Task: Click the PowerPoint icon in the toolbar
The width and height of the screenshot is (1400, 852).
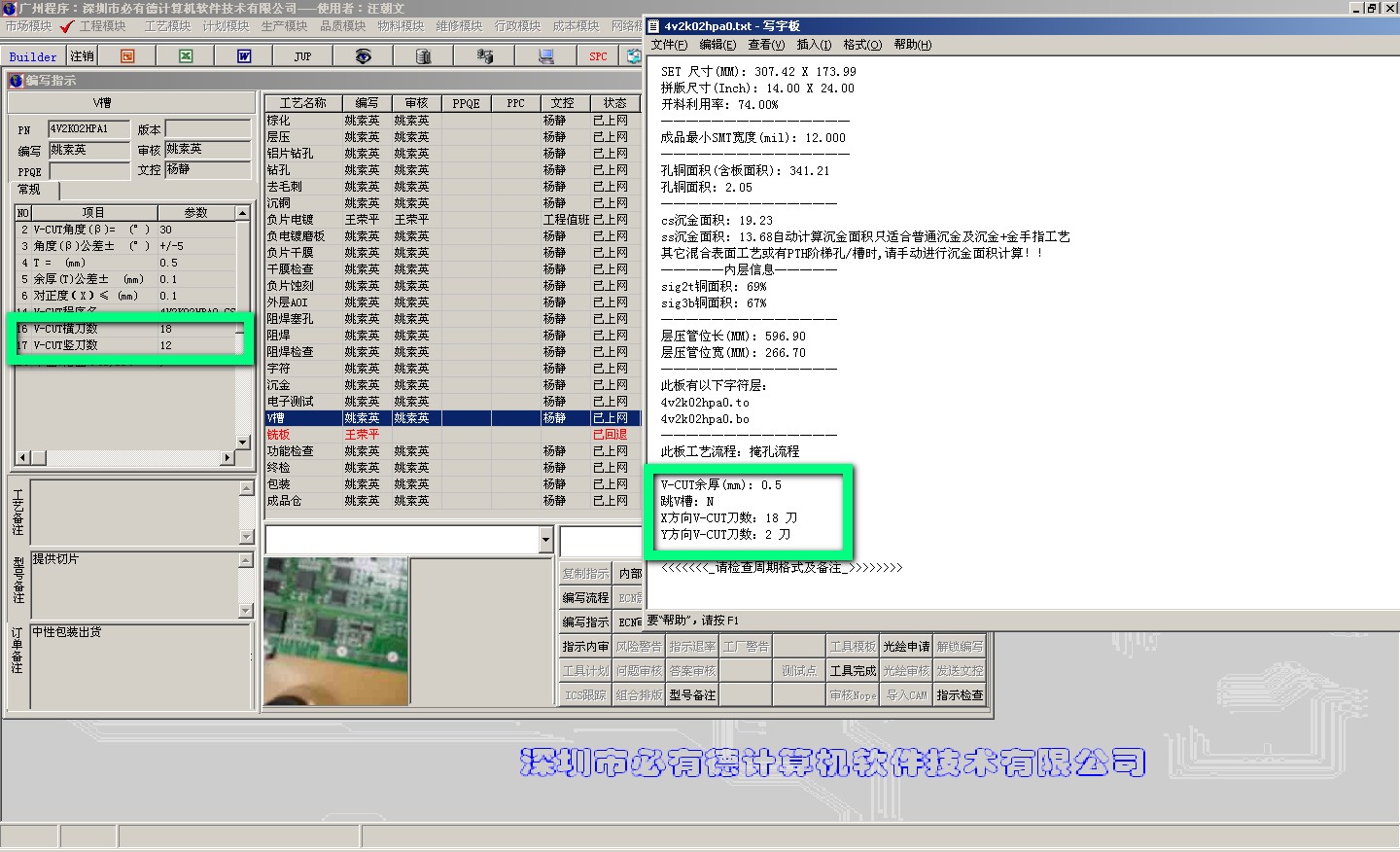Action: tap(127, 56)
